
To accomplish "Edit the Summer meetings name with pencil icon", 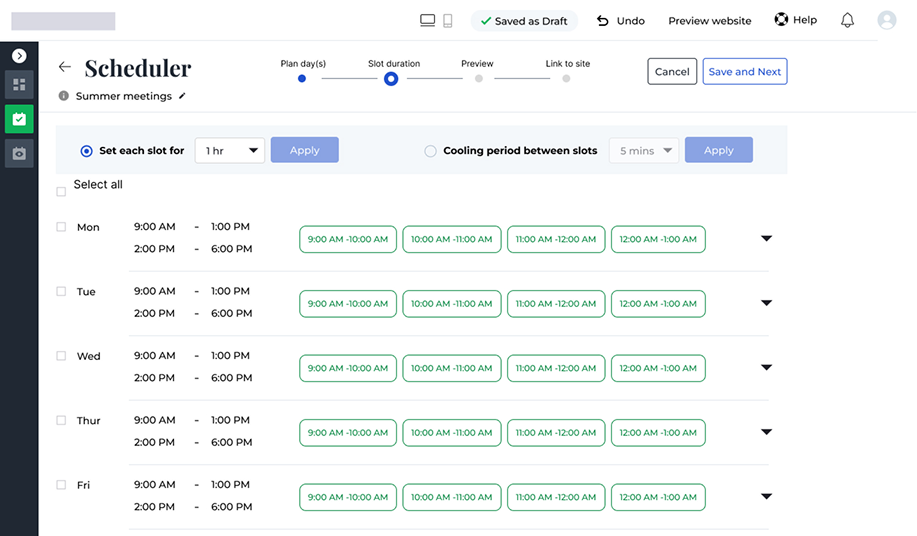I will [182, 96].
